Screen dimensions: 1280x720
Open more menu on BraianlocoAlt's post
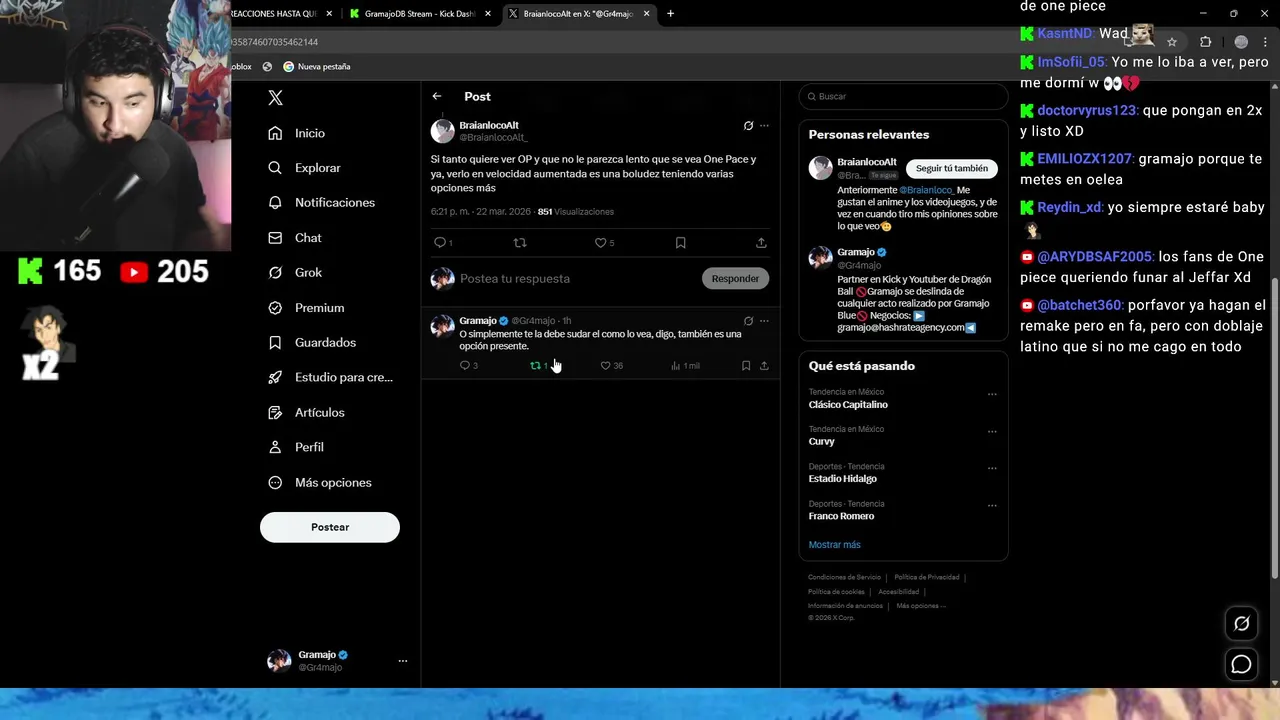tap(764, 126)
